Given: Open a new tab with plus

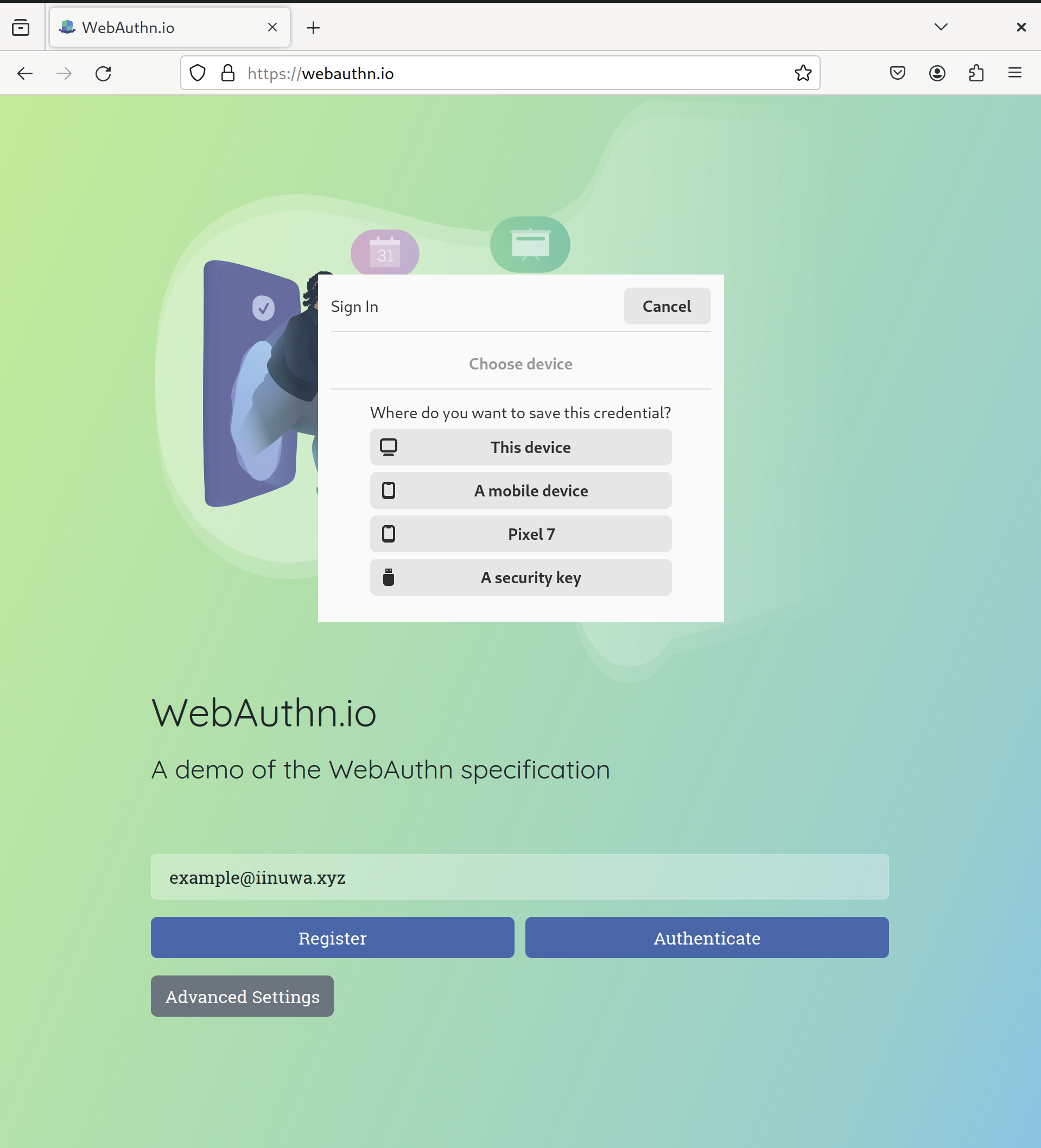Looking at the screenshot, I should click(x=313, y=27).
